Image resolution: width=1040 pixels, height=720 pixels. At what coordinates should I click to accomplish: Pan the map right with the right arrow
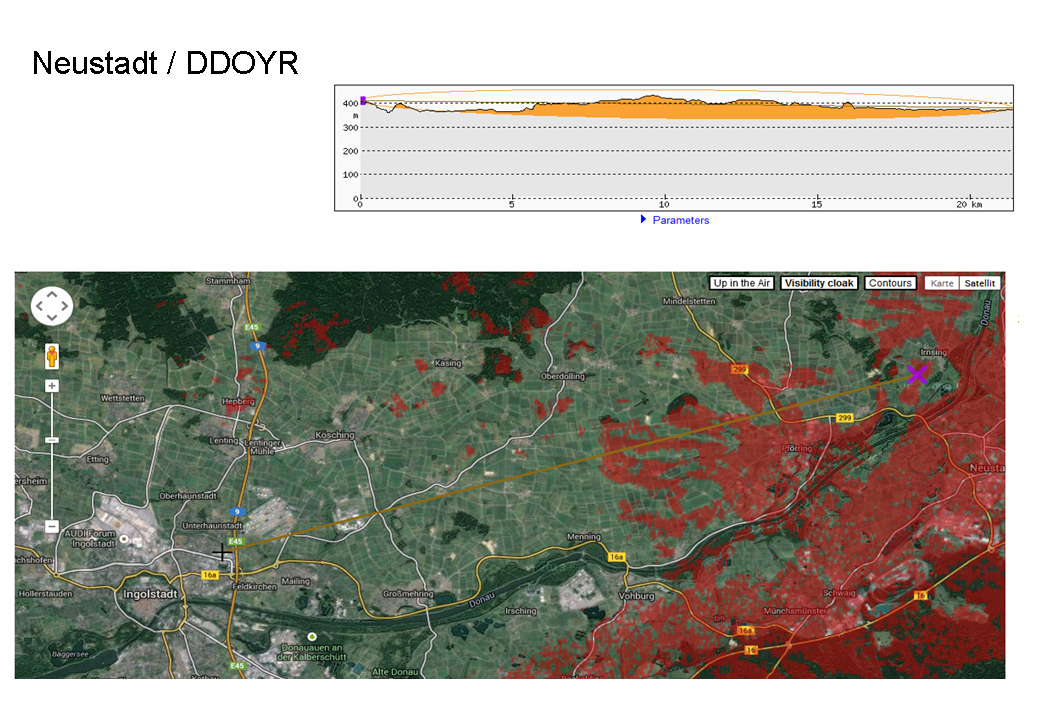[64, 306]
